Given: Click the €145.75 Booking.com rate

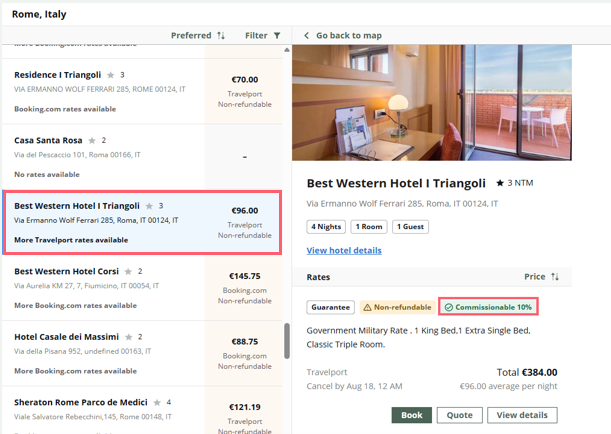Looking at the screenshot, I should pyautogui.click(x=244, y=288).
